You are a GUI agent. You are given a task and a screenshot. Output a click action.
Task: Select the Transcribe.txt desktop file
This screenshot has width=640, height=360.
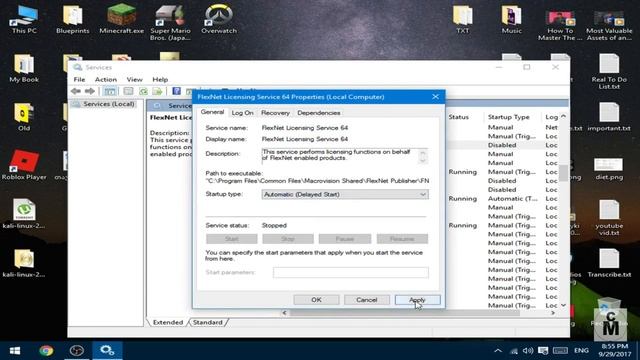coord(609,262)
